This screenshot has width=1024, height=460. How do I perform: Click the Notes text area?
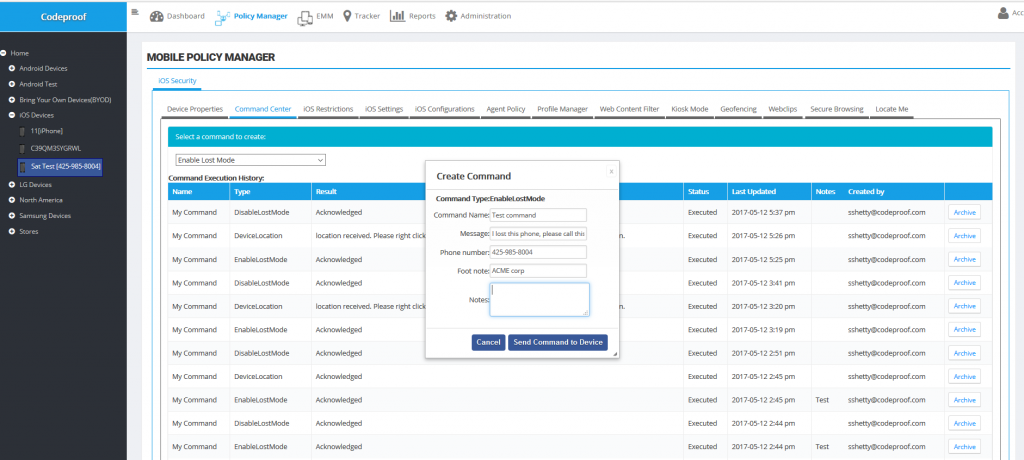tap(539, 300)
